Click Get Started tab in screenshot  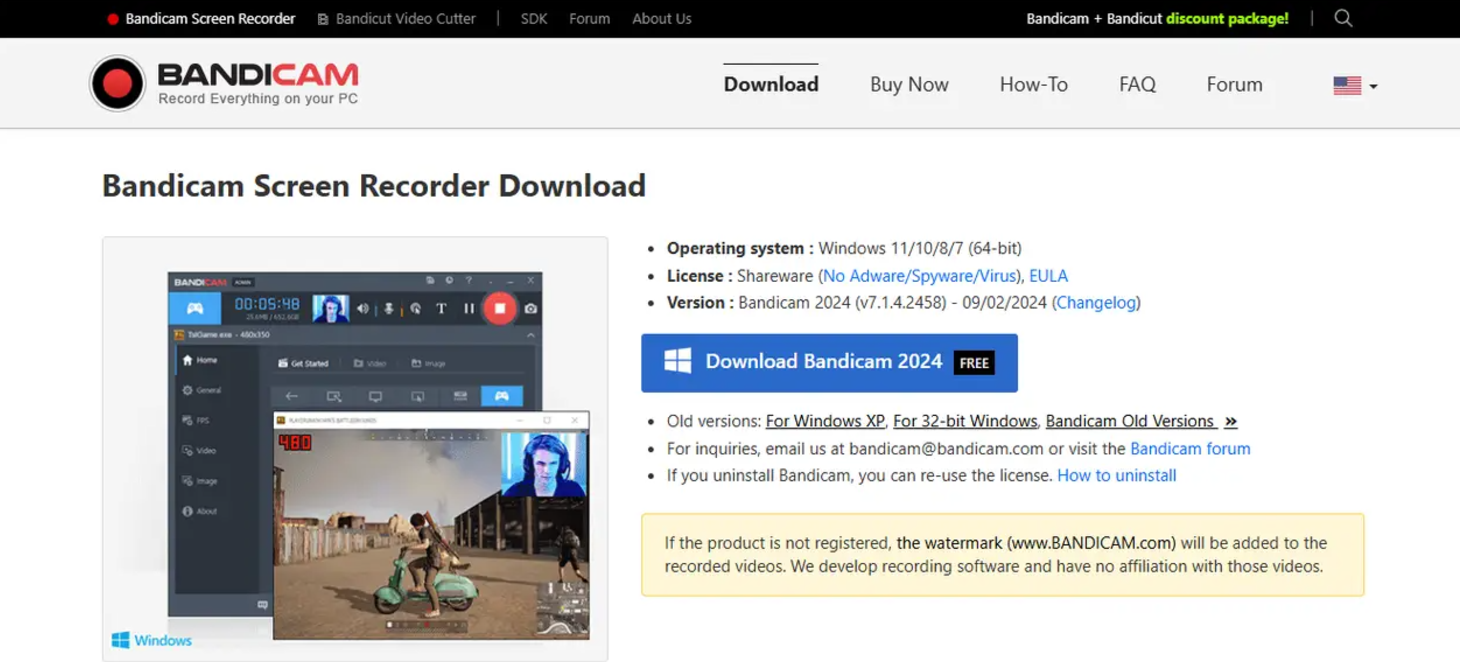[303, 364]
